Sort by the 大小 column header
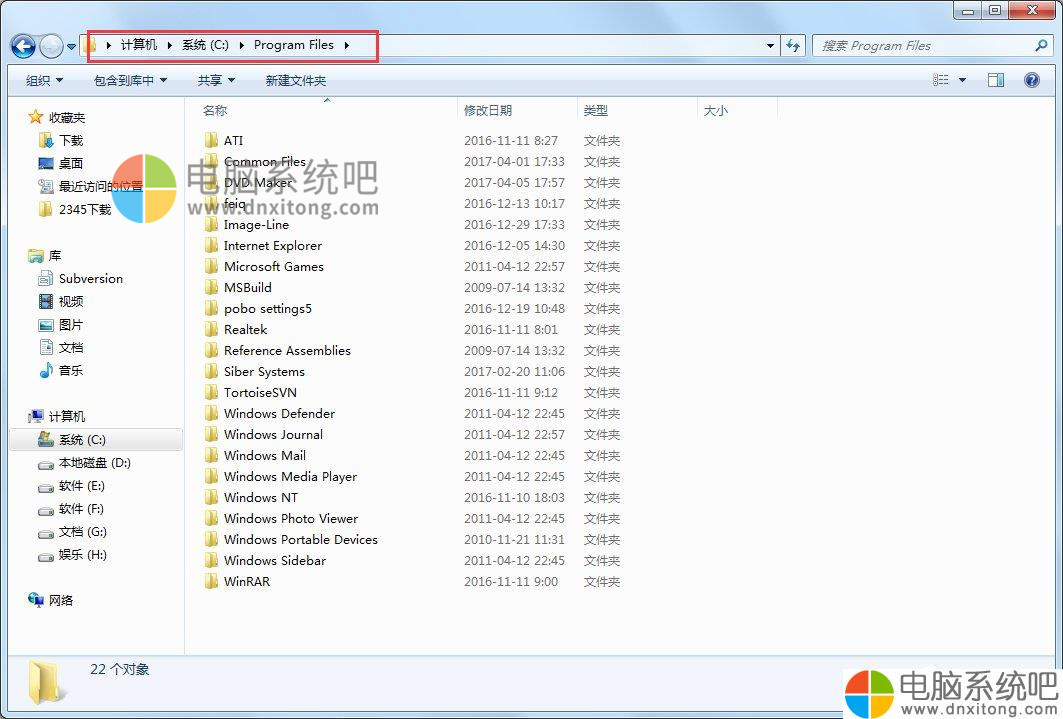Viewport: 1063px width, 719px height. click(715, 110)
